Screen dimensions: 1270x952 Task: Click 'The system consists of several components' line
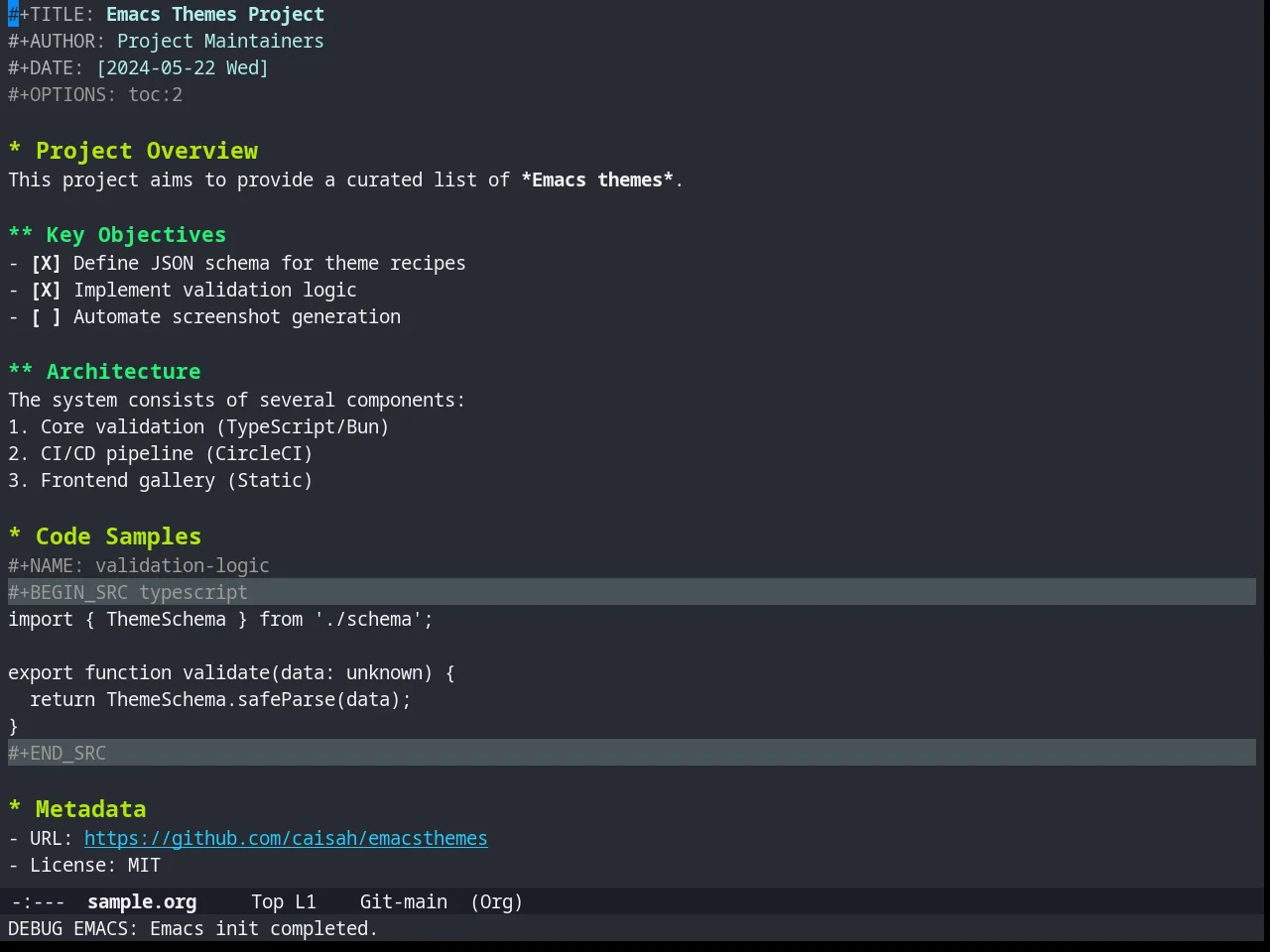click(236, 400)
